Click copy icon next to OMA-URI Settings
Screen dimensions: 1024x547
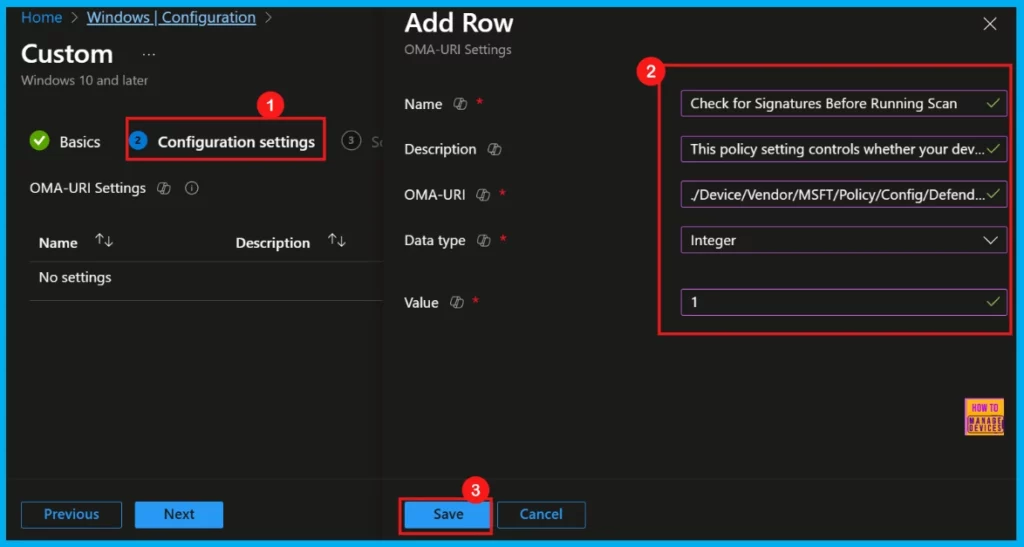click(x=163, y=188)
